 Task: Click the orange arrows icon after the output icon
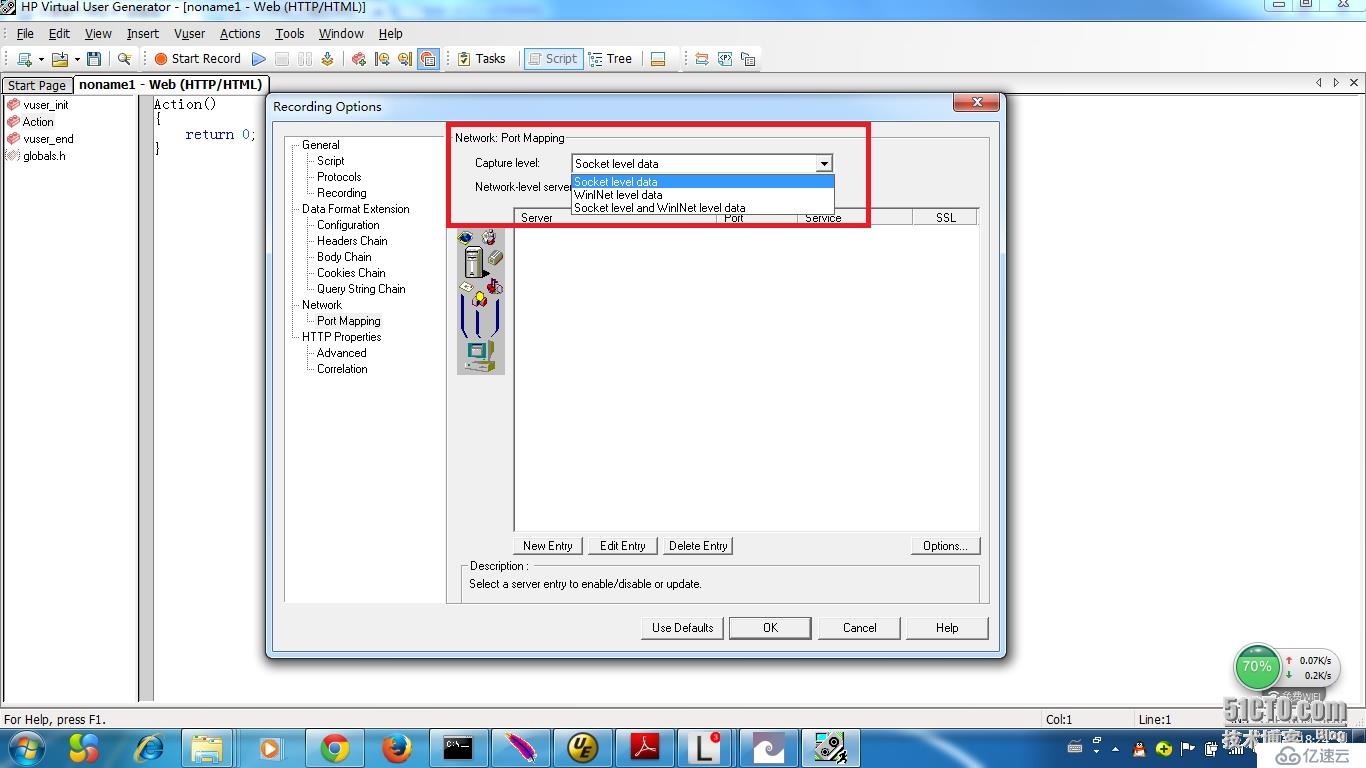pyautogui.click(x=702, y=59)
